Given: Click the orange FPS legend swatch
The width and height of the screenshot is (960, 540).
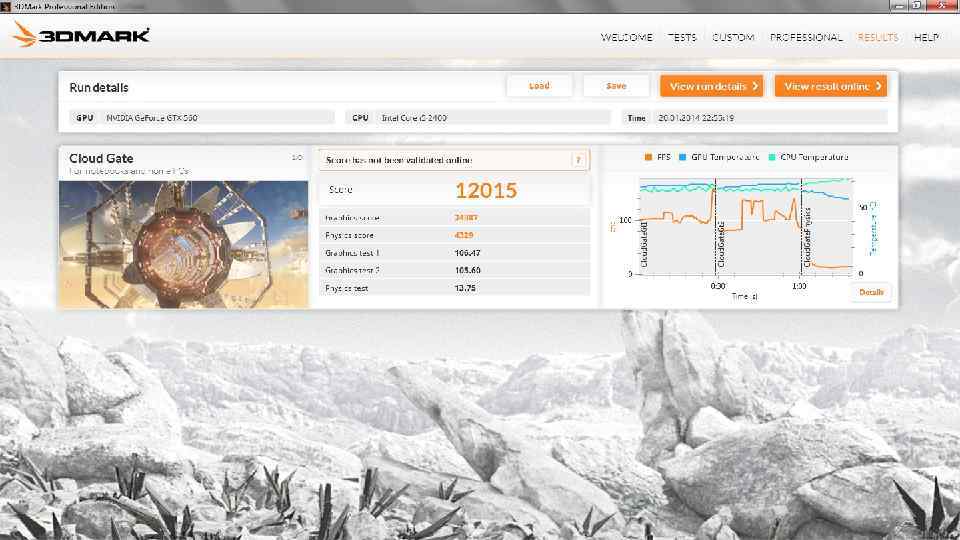Looking at the screenshot, I should (648, 157).
